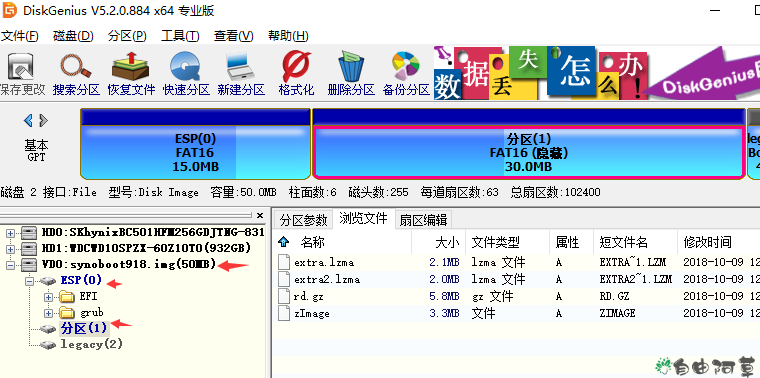Collapse the VD0 synoboot918.img node
Image resolution: width=760 pixels, height=378 pixels.
click(10, 265)
